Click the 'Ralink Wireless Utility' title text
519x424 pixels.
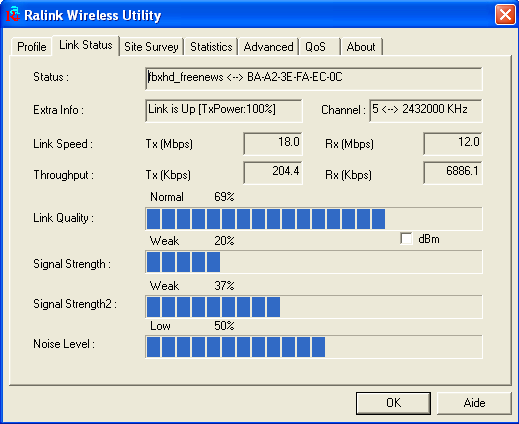[93, 15]
